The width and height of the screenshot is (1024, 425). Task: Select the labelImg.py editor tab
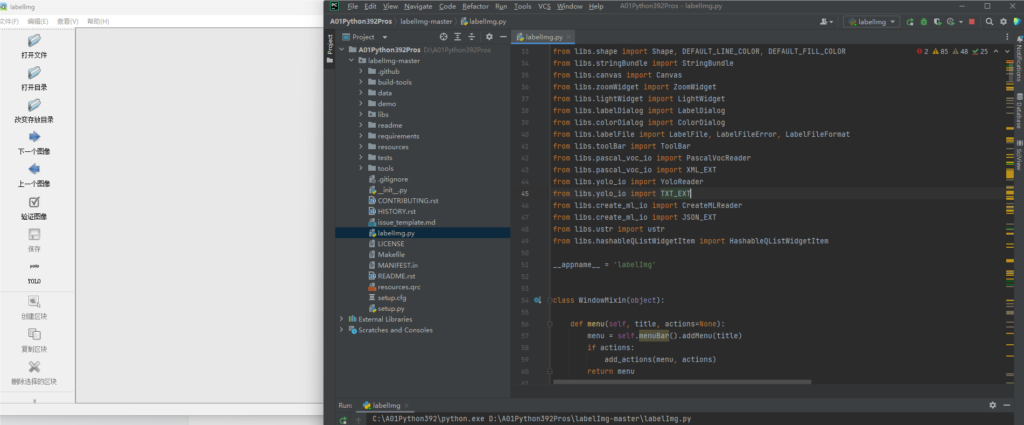[544, 37]
